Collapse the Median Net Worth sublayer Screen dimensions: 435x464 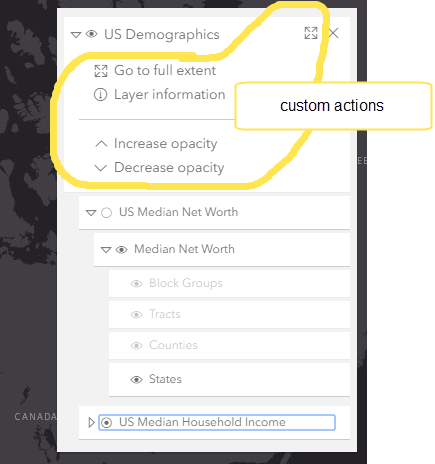(x=106, y=250)
